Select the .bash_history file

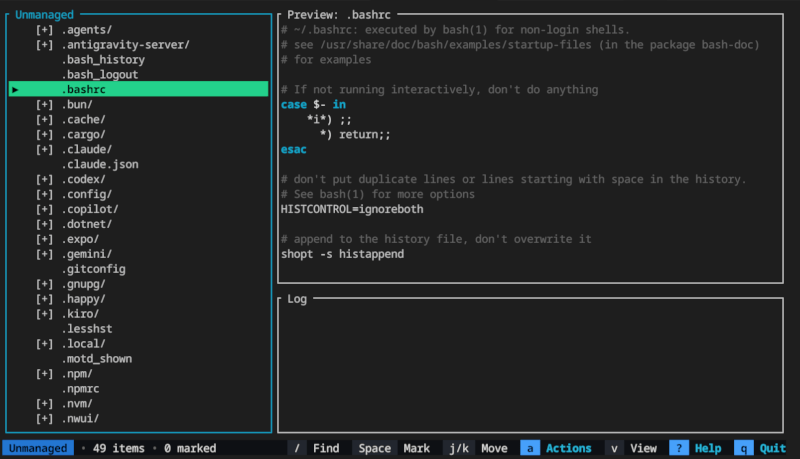click(103, 60)
